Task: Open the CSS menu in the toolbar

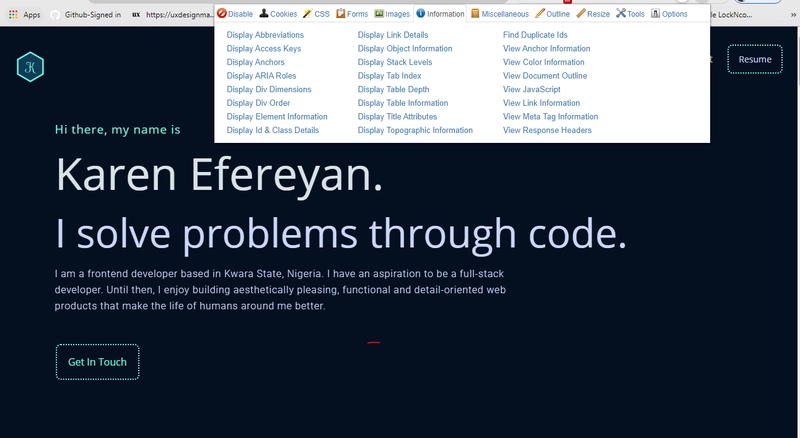Action: click(x=316, y=14)
